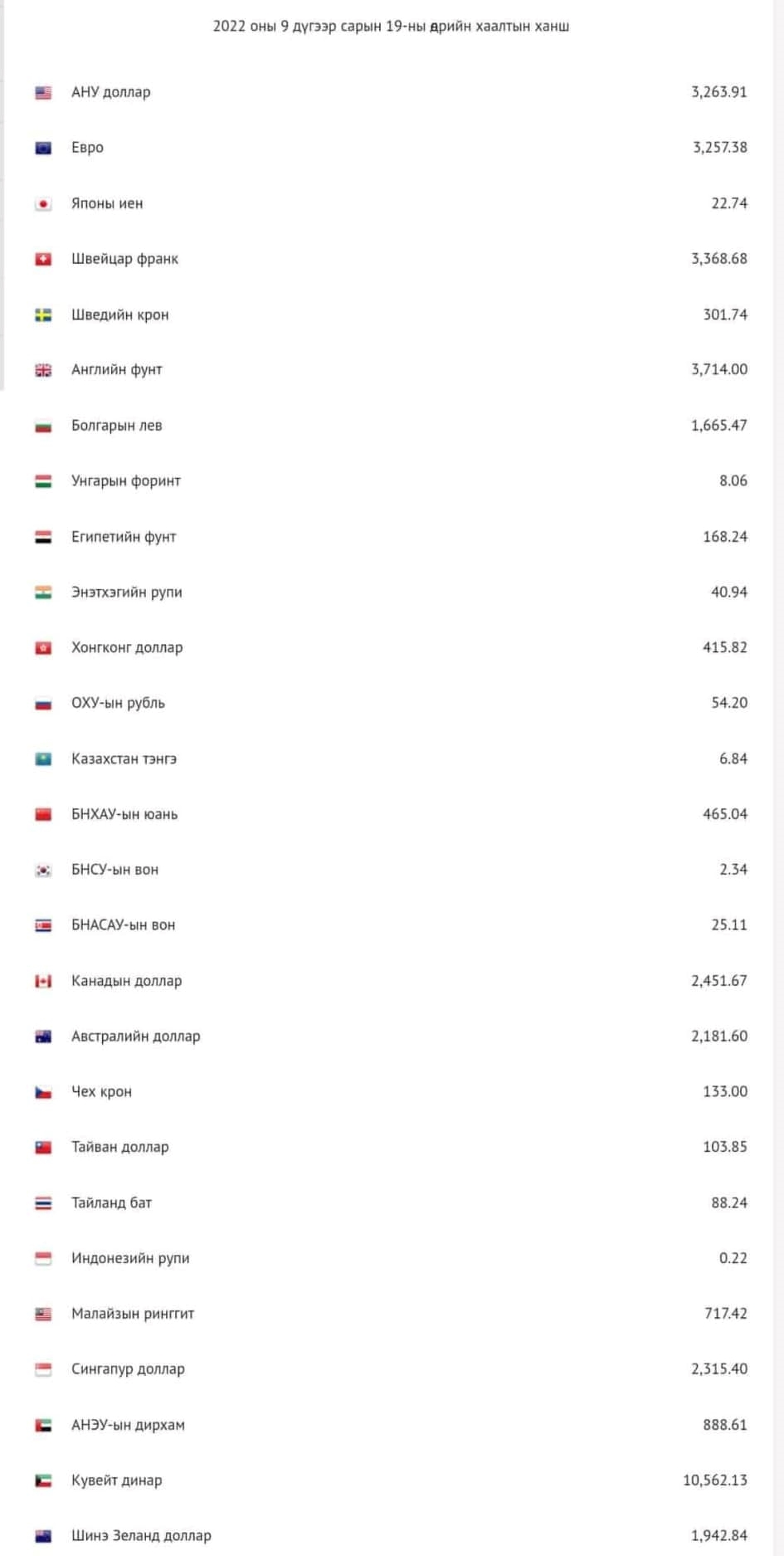The width and height of the screenshot is (784, 1556).
Task: Click the United Kingdom flag icon
Action: pos(43,370)
